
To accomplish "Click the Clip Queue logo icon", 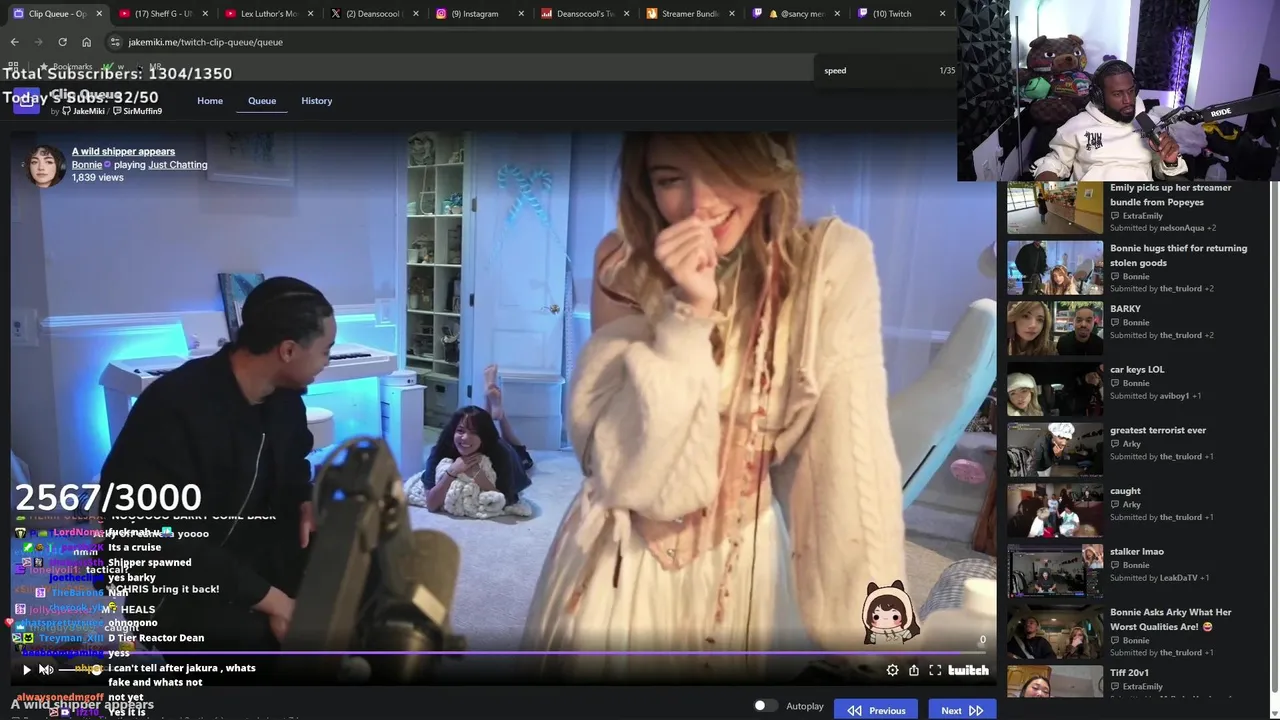I will click(x=26, y=100).
